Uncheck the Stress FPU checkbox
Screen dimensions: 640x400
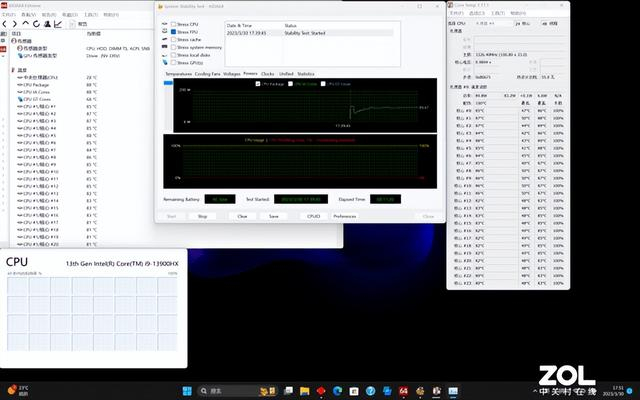point(171,32)
